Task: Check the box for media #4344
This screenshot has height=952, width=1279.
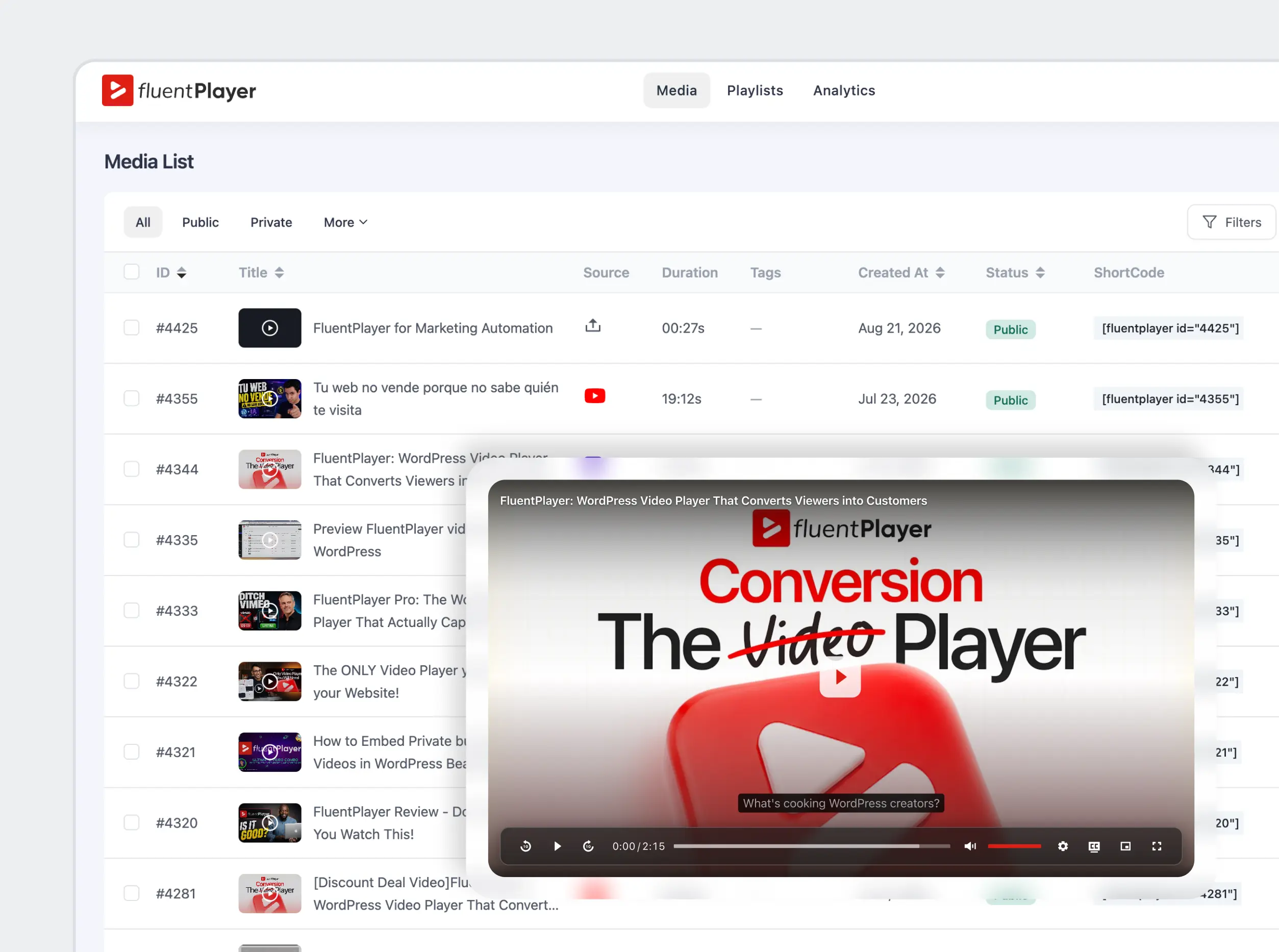Action: 131,469
